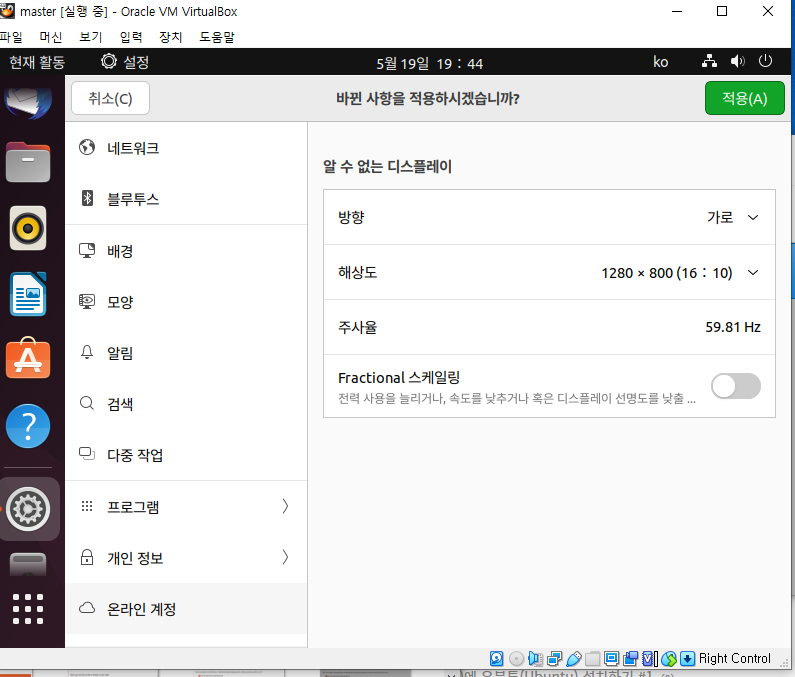Click the Right Control host key label

[734, 658]
